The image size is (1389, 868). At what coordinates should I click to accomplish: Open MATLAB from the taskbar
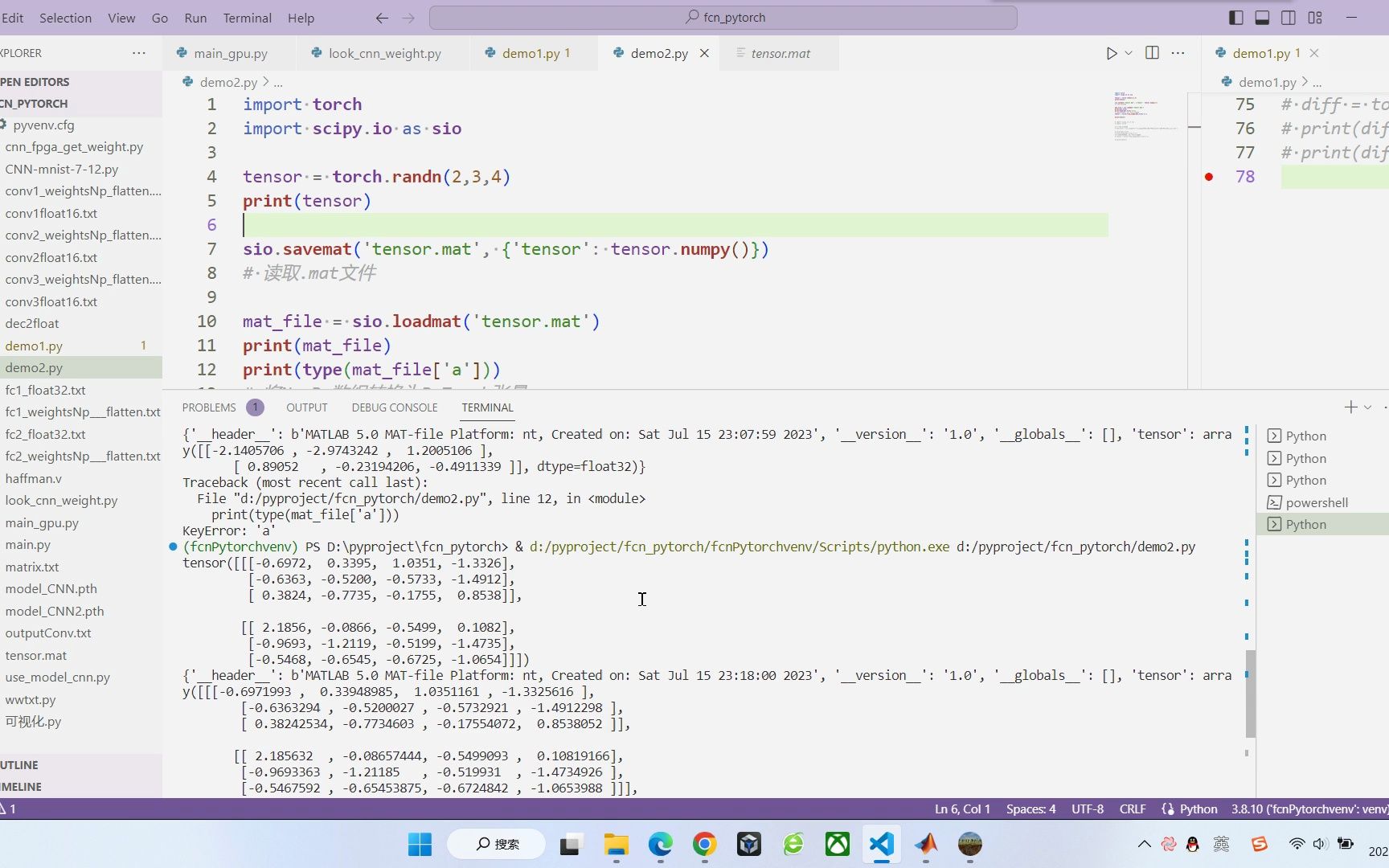tap(926, 844)
